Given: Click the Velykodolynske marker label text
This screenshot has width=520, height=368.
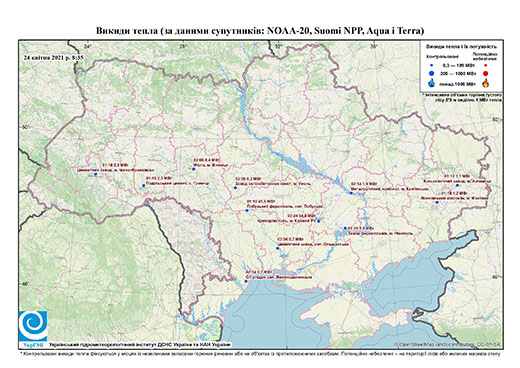Looking at the screenshot, I should [x=278, y=277].
